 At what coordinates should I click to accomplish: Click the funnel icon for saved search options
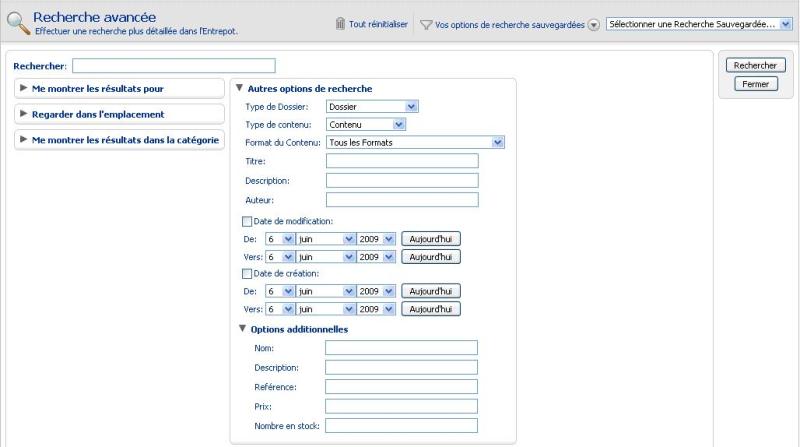[x=426, y=24]
